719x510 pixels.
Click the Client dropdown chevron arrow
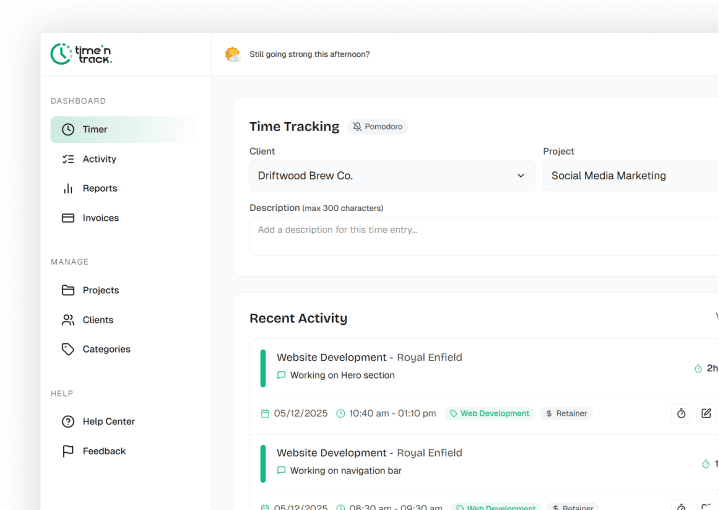521,176
